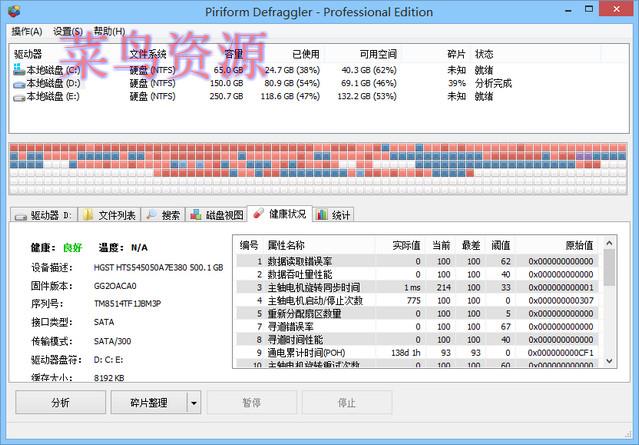
Task: Select the 重新分配扇区数量 attribute row
Action: tap(417, 313)
